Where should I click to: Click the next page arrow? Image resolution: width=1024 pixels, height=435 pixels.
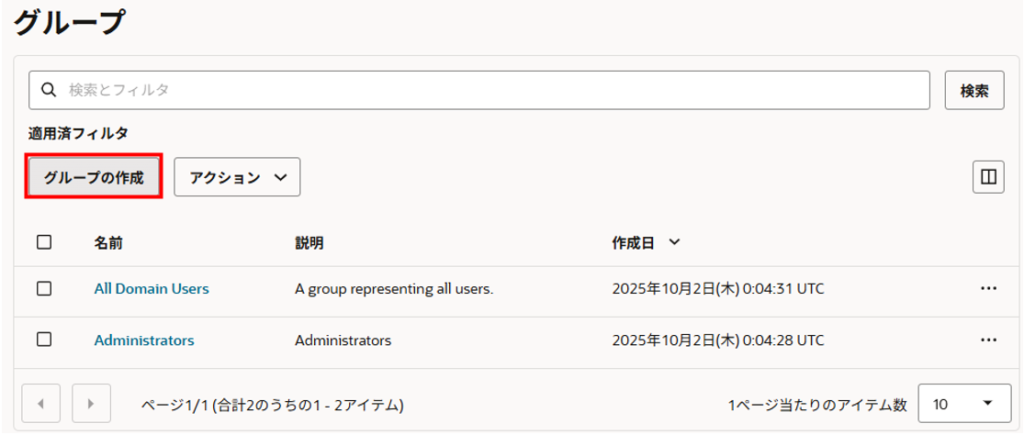[91, 404]
